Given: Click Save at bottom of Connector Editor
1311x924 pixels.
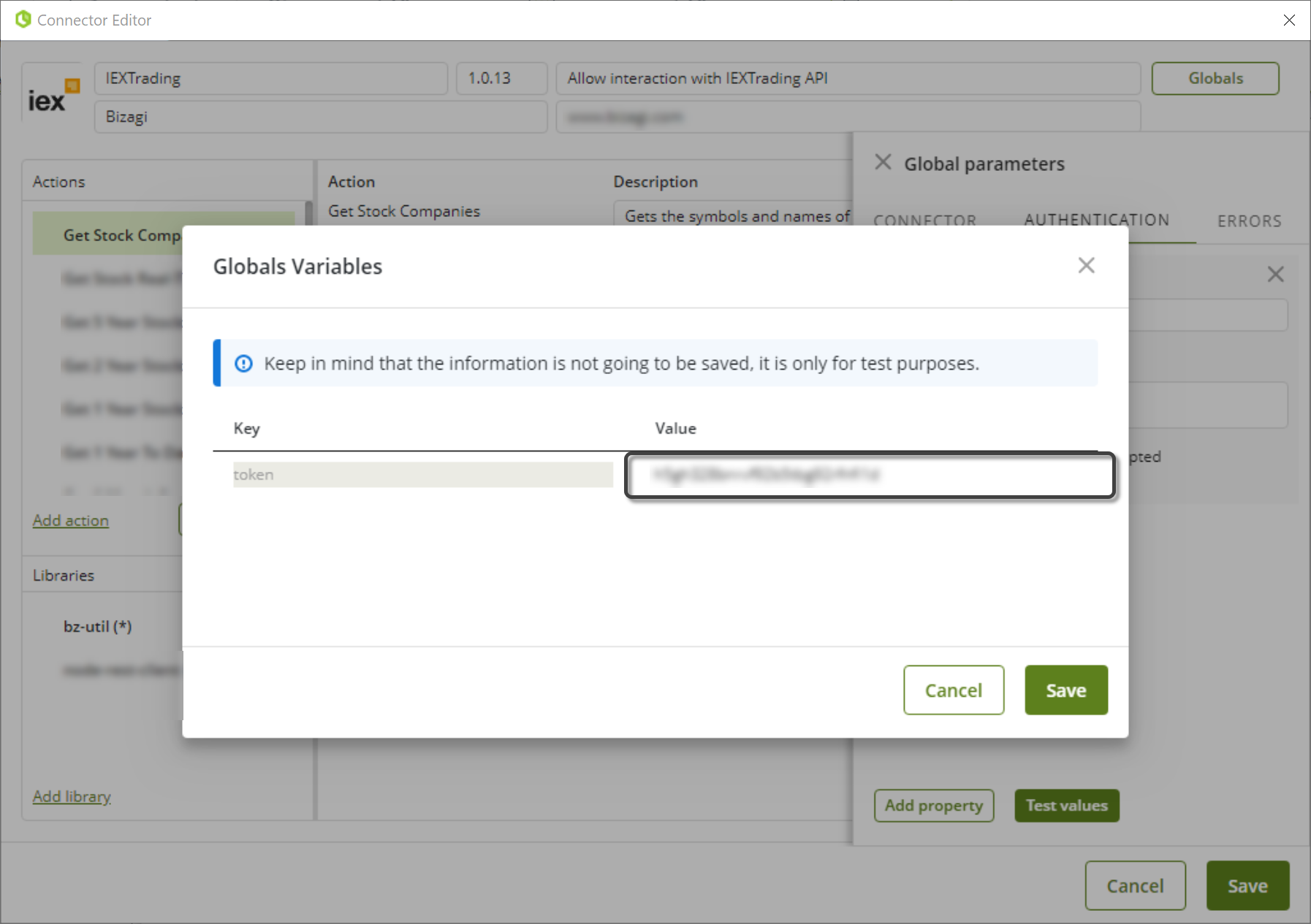Looking at the screenshot, I should [1247, 885].
